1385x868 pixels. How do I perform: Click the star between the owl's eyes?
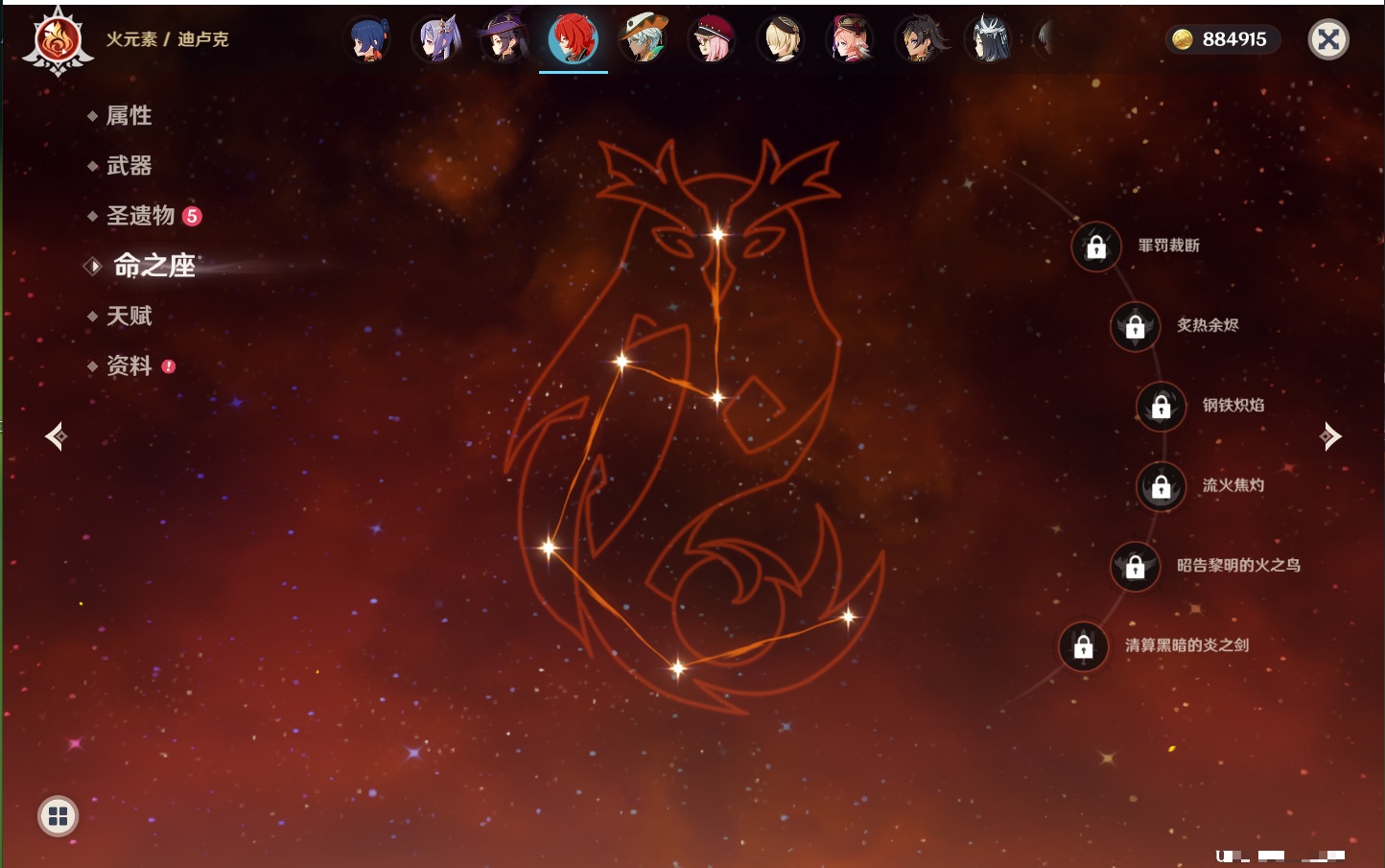click(x=717, y=234)
